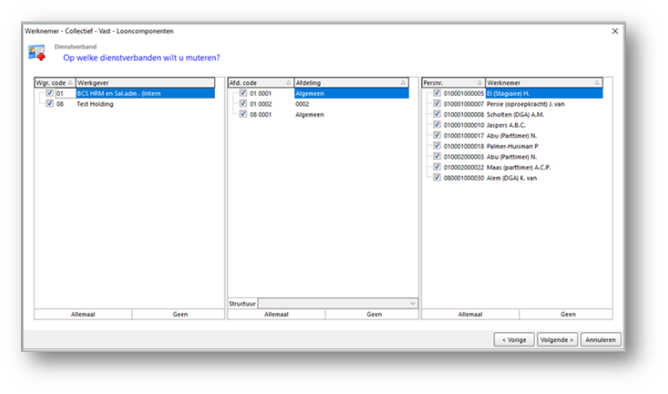
Task: Uncheck employer 01 BCS HRM checkbox
Action: tap(49, 93)
